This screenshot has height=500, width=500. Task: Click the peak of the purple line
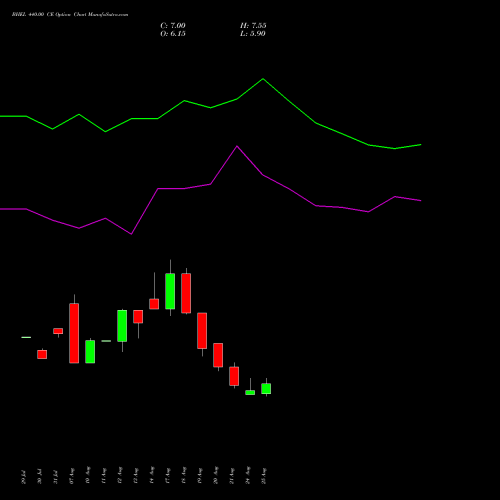point(237,146)
